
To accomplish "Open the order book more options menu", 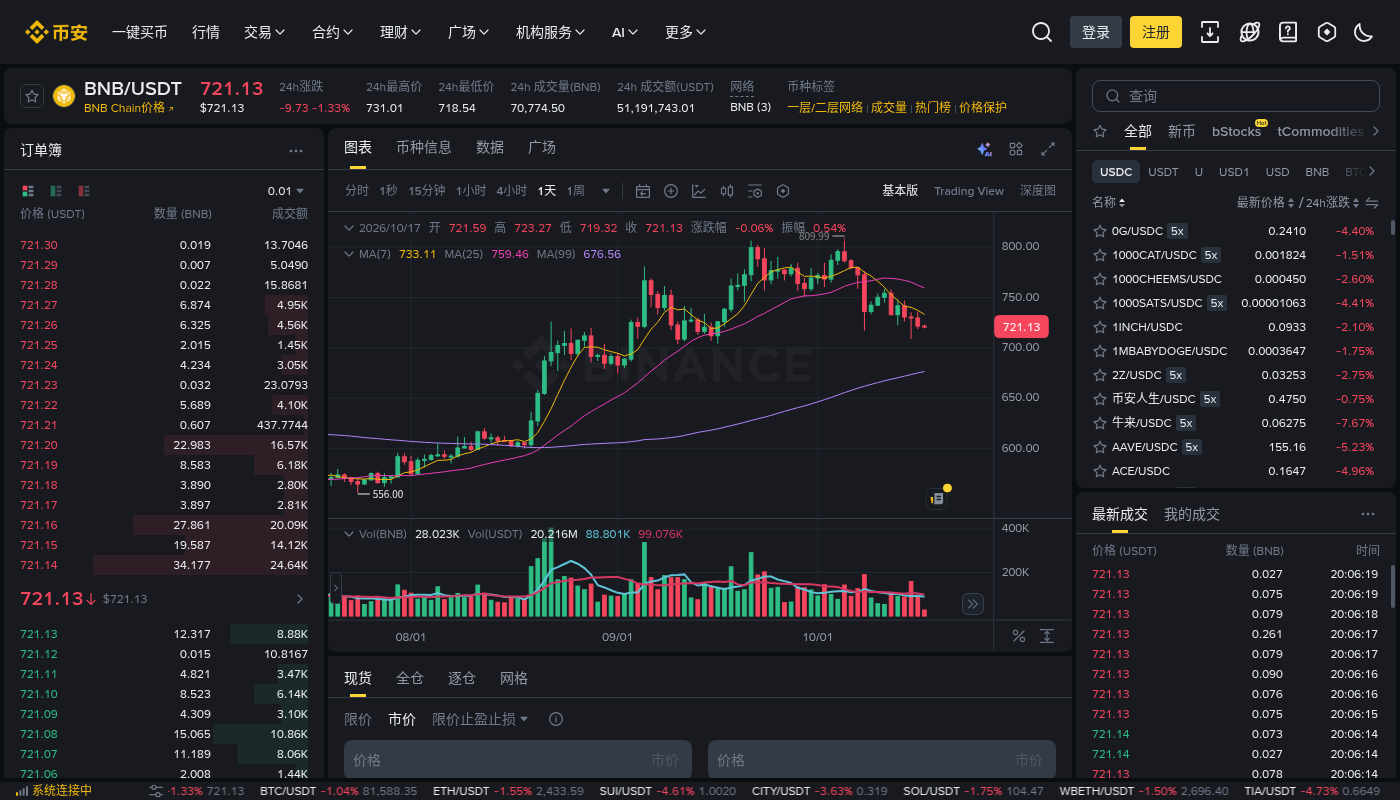I will point(296,150).
